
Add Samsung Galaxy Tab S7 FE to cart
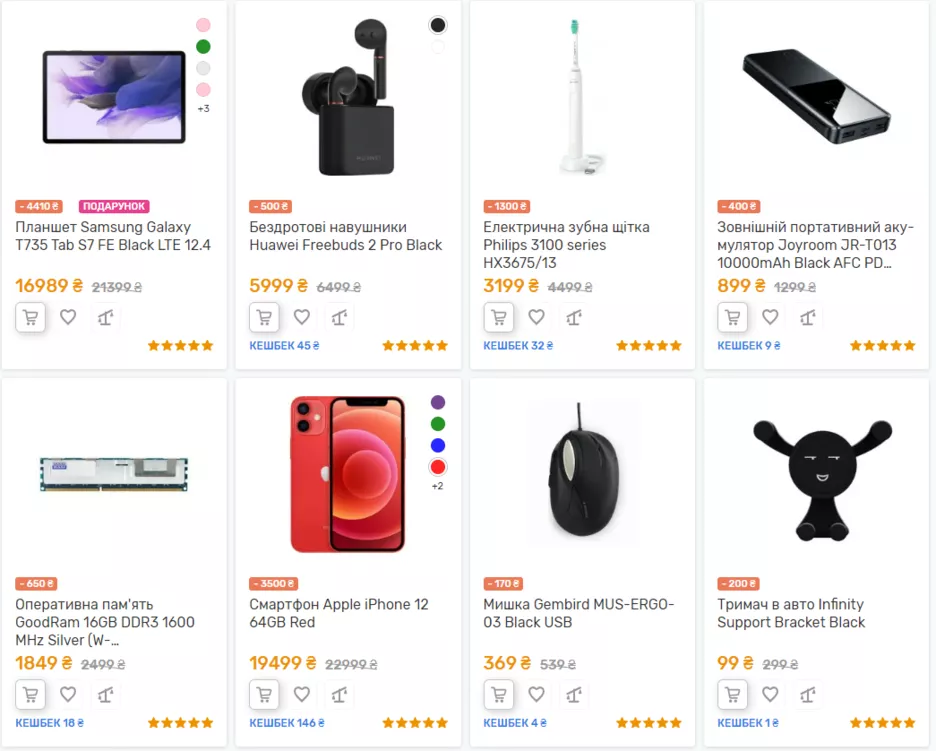[31, 317]
